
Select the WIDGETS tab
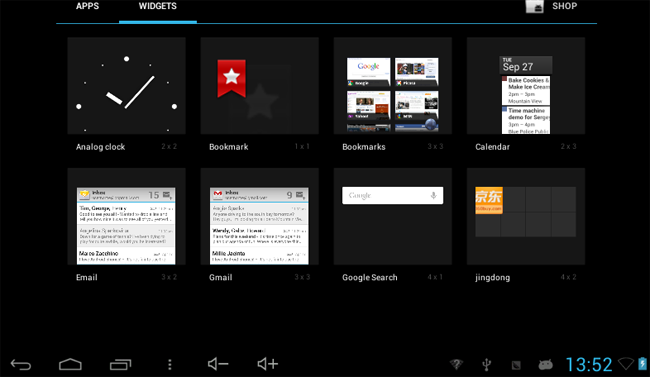point(158,6)
